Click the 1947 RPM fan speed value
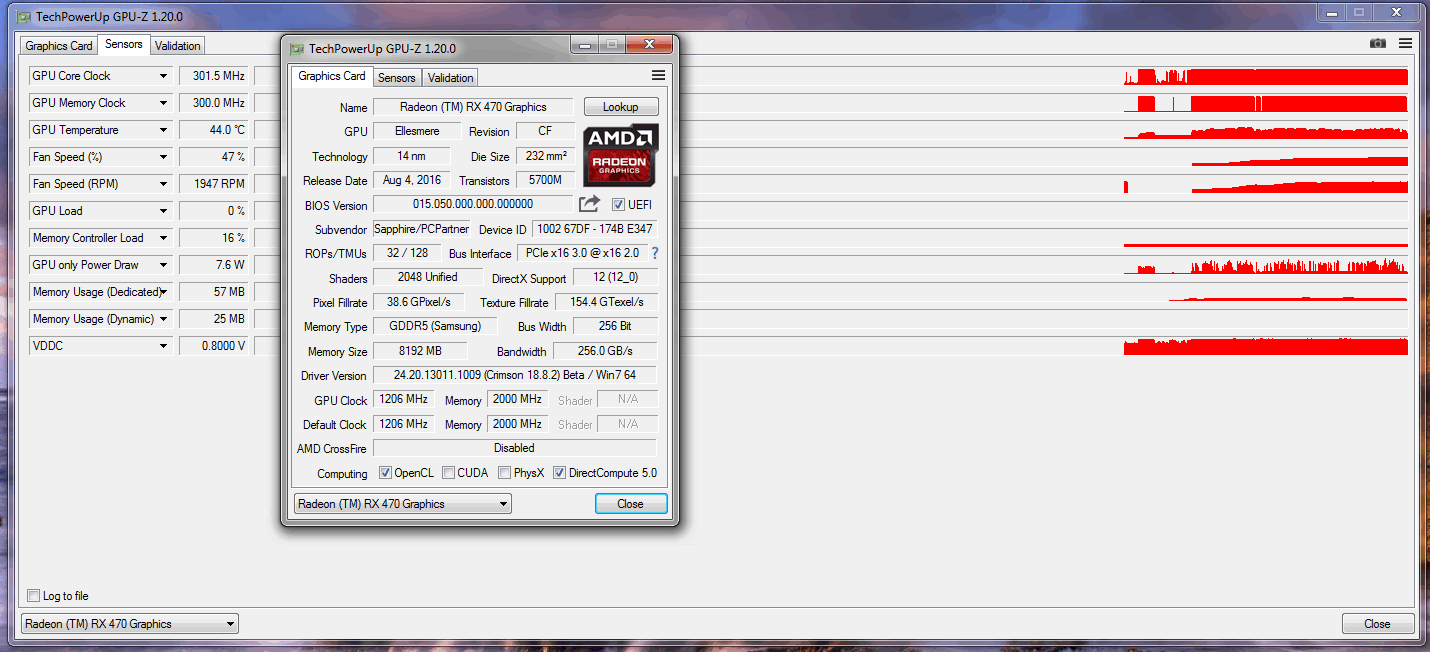This screenshot has height=652, width=1430. click(214, 184)
